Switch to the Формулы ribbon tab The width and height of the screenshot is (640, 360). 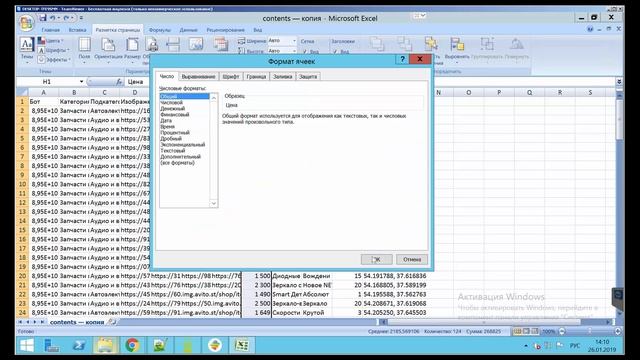click(x=160, y=30)
